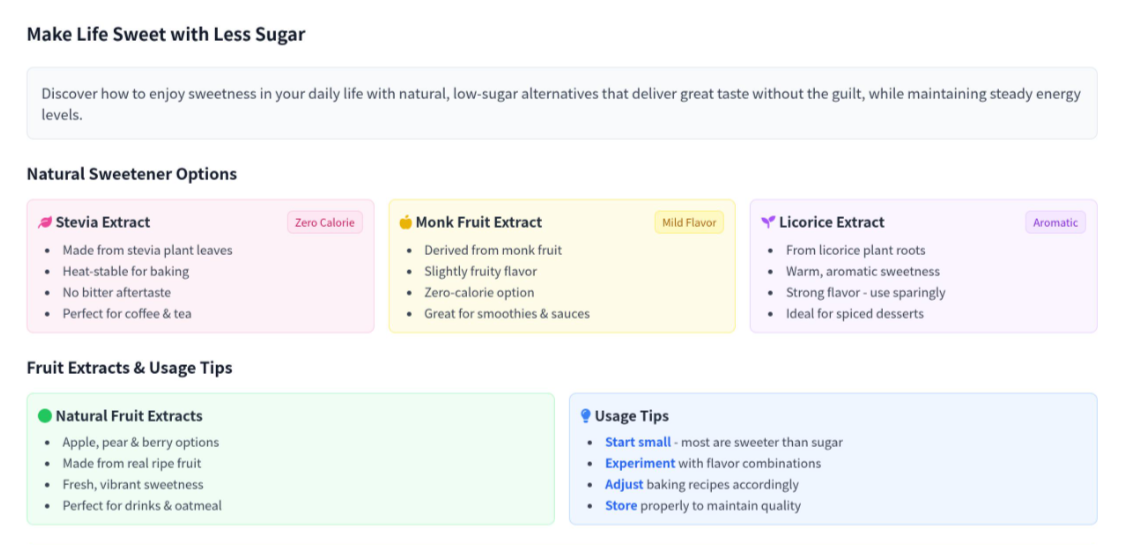1122x545 pixels.
Task: Click the leaf icon beside Stevia Extract
Action: pyautogui.click(x=45, y=222)
